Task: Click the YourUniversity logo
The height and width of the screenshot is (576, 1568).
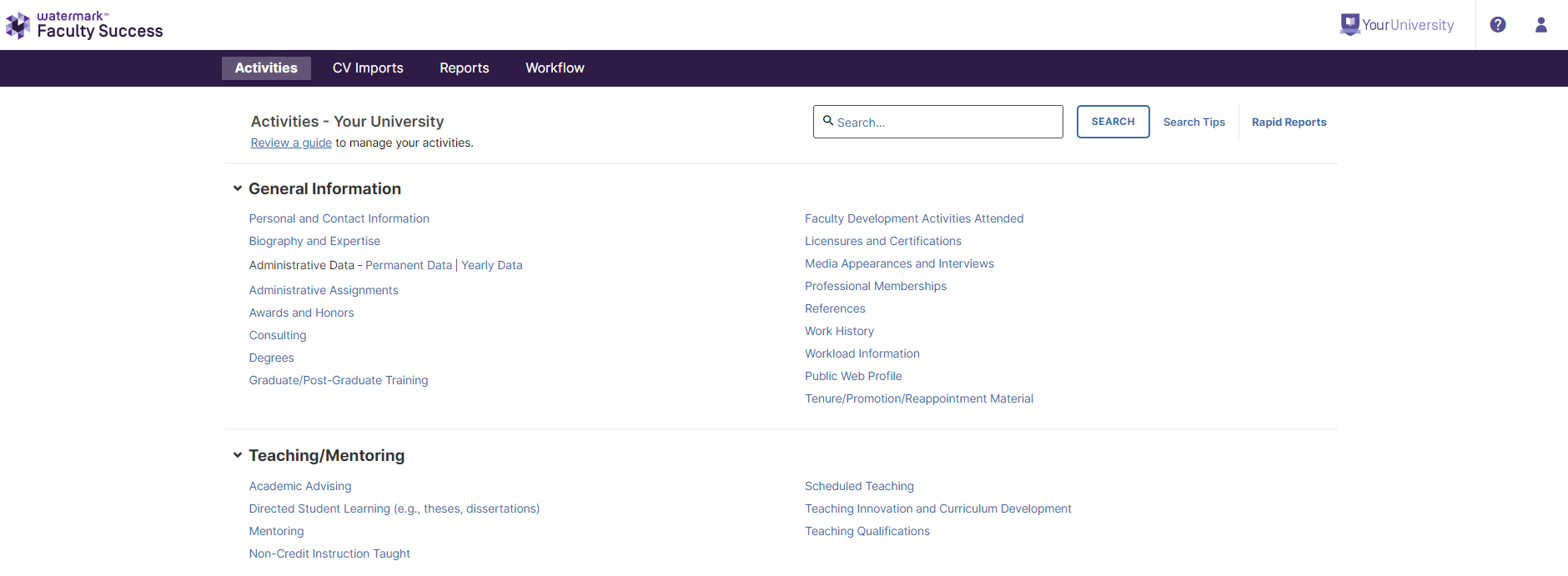Action: pyautogui.click(x=1397, y=25)
